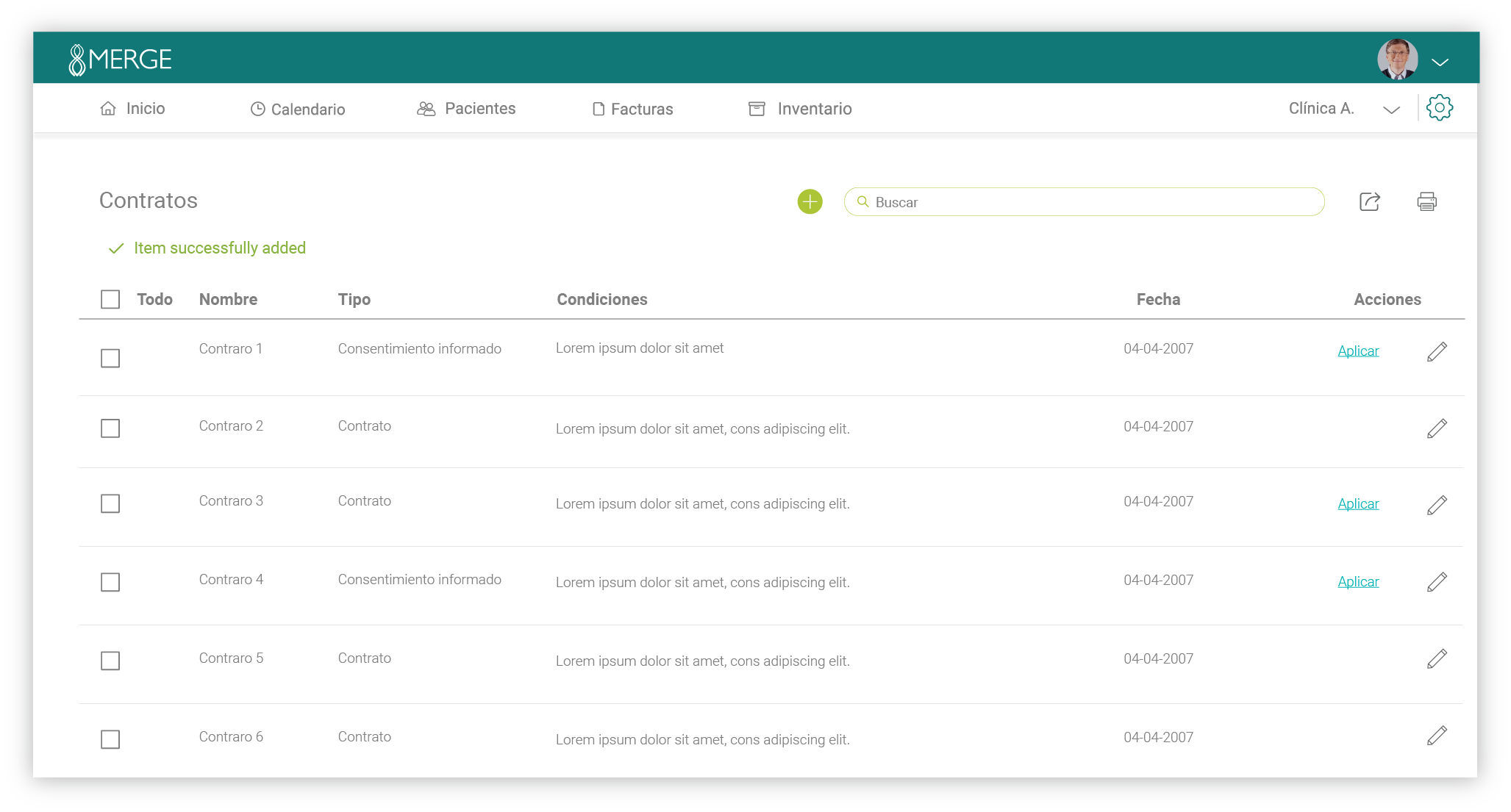
Task: Edit Contraro 5 with pencil icon
Action: coord(1437,659)
